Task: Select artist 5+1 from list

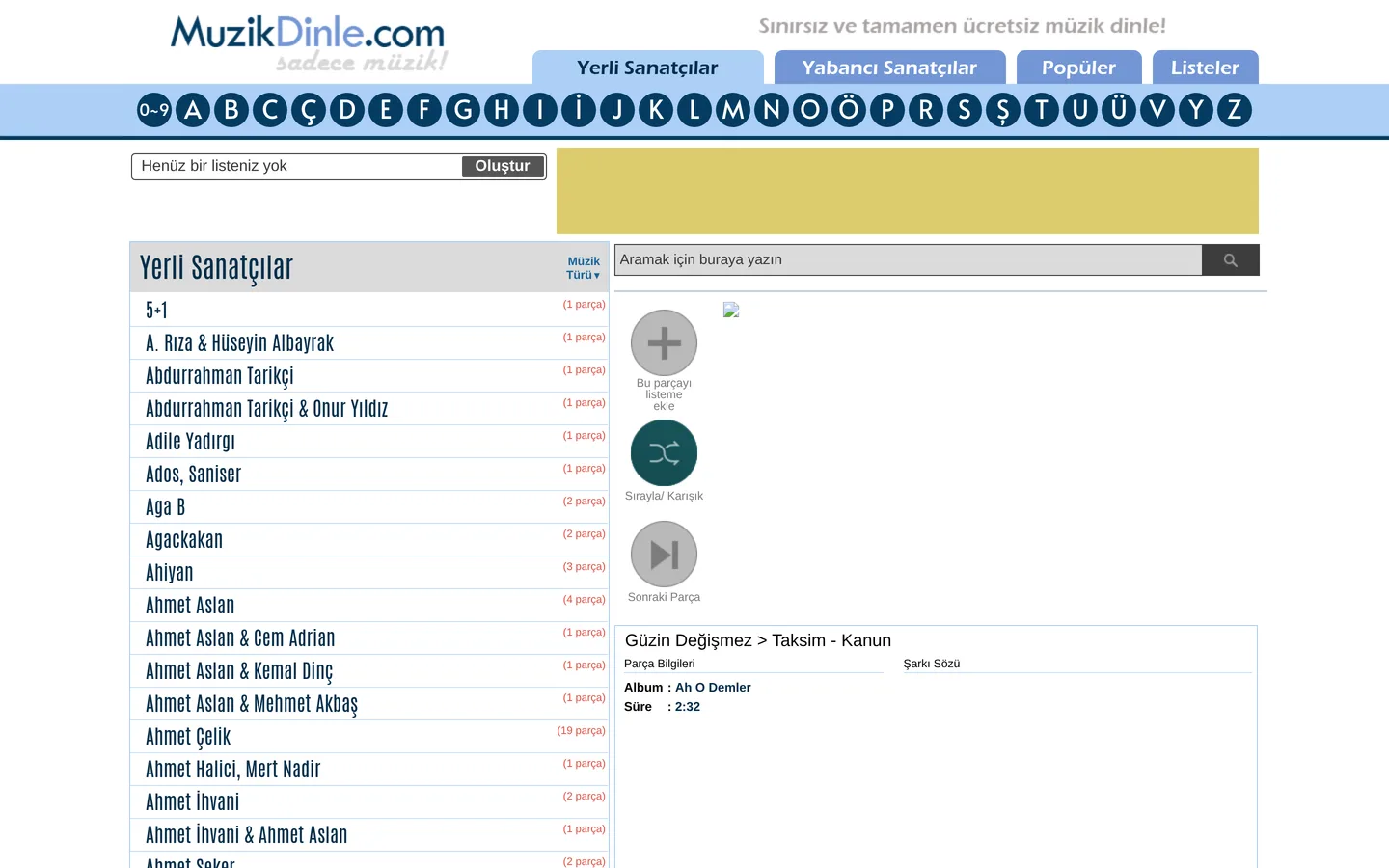Action: pos(369,311)
